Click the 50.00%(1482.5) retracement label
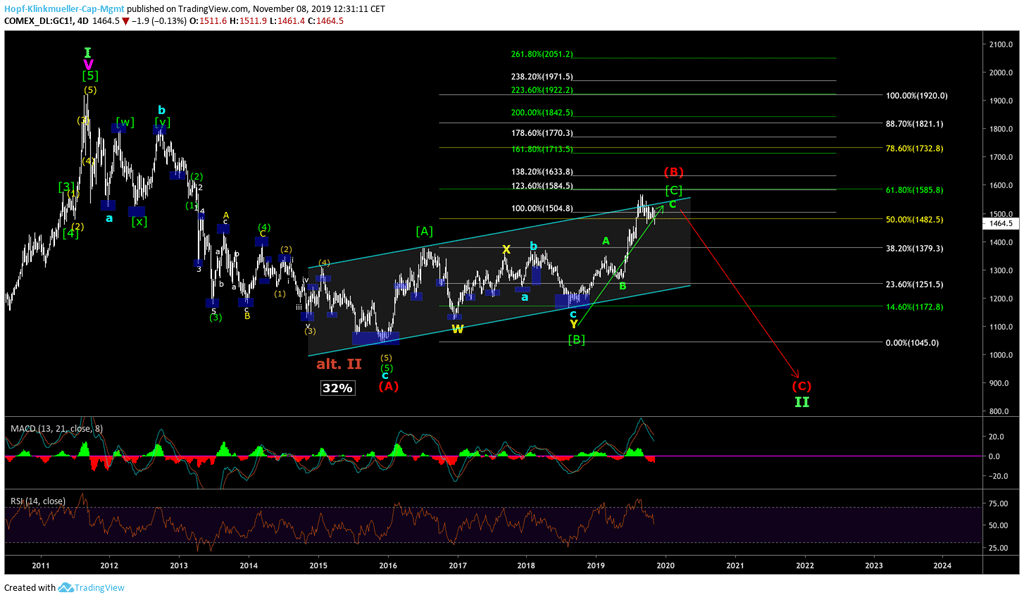 coord(914,220)
